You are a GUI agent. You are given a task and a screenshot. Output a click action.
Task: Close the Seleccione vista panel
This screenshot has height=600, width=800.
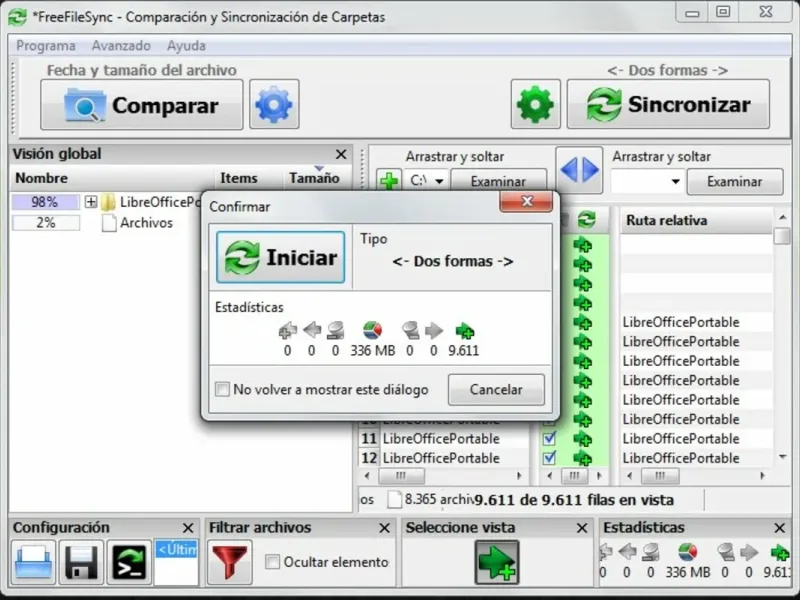click(x=582, y=528)
